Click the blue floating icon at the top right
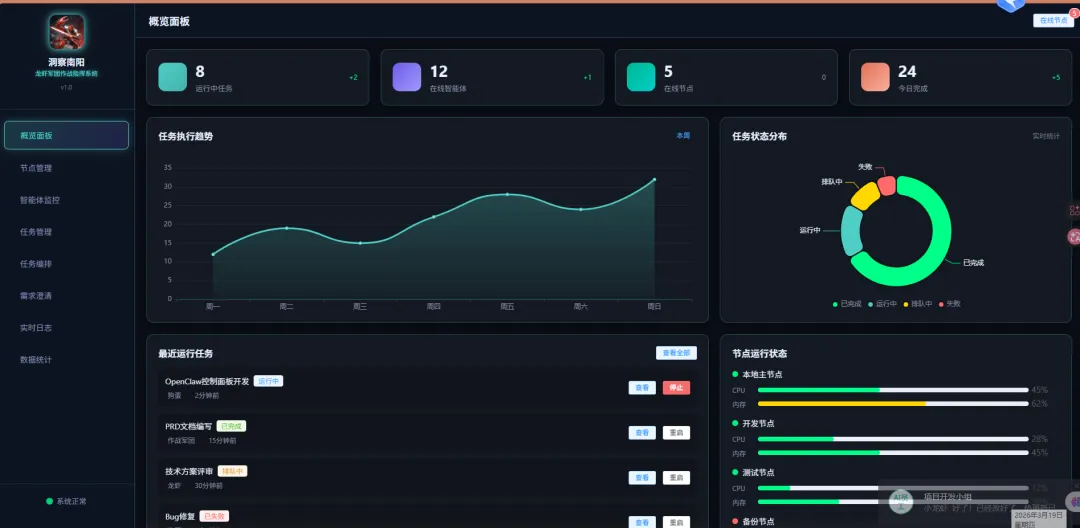 point(1010,4)
